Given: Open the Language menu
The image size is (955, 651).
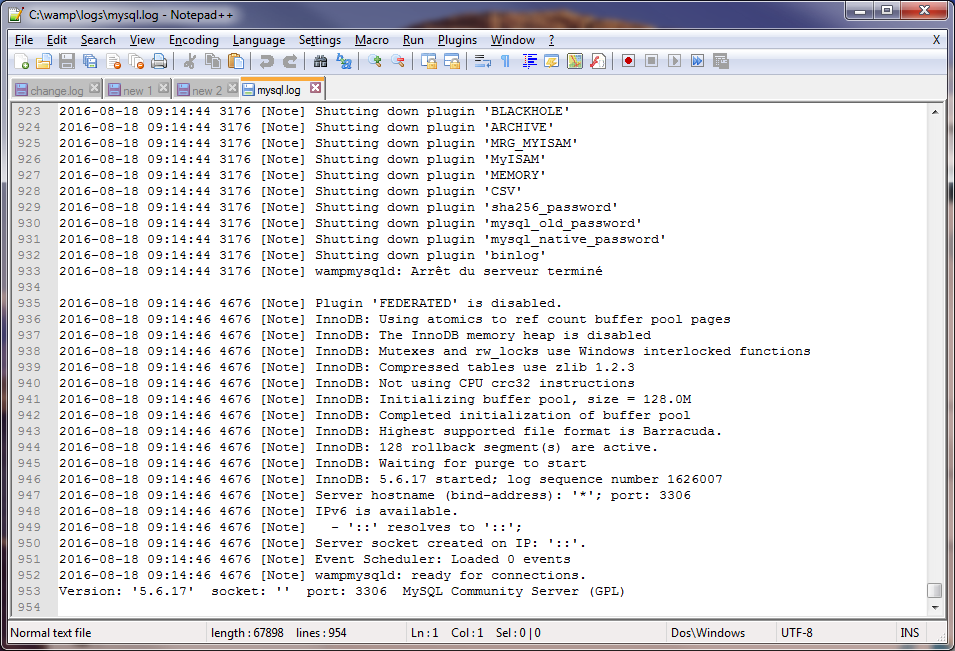Looking at the screenshot, I should tap(259, 40).
